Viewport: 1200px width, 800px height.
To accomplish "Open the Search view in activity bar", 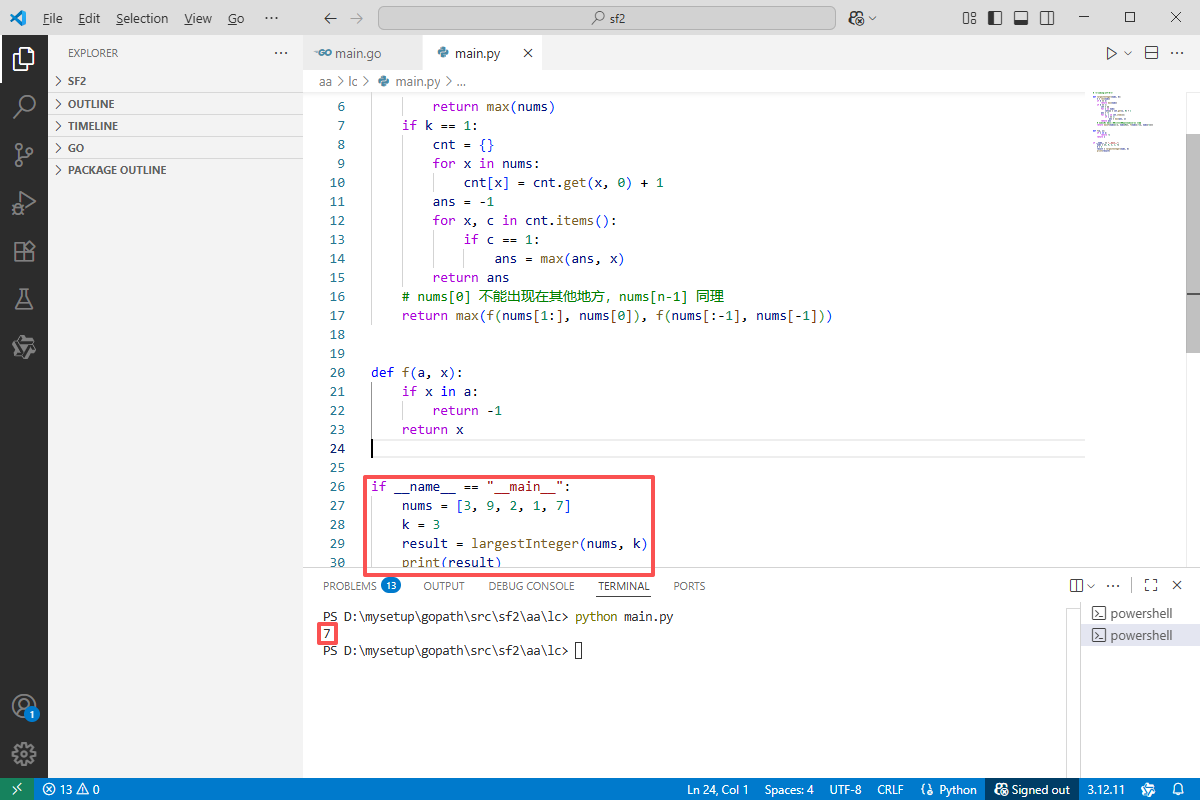I will [x=24, y=107].
